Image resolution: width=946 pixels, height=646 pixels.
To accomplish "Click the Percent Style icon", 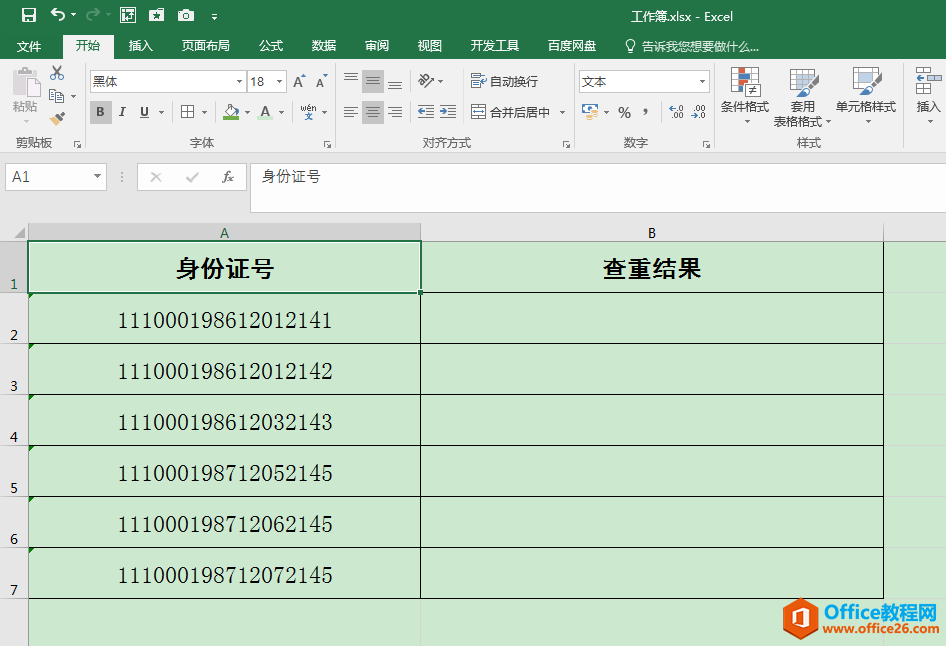I will click(x=624, y=112).
